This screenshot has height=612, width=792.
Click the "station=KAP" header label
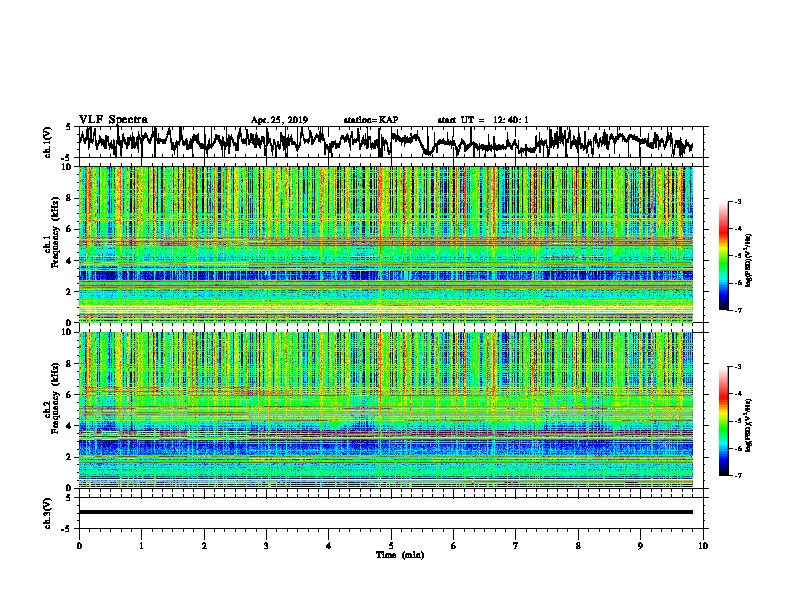(371, 120)
